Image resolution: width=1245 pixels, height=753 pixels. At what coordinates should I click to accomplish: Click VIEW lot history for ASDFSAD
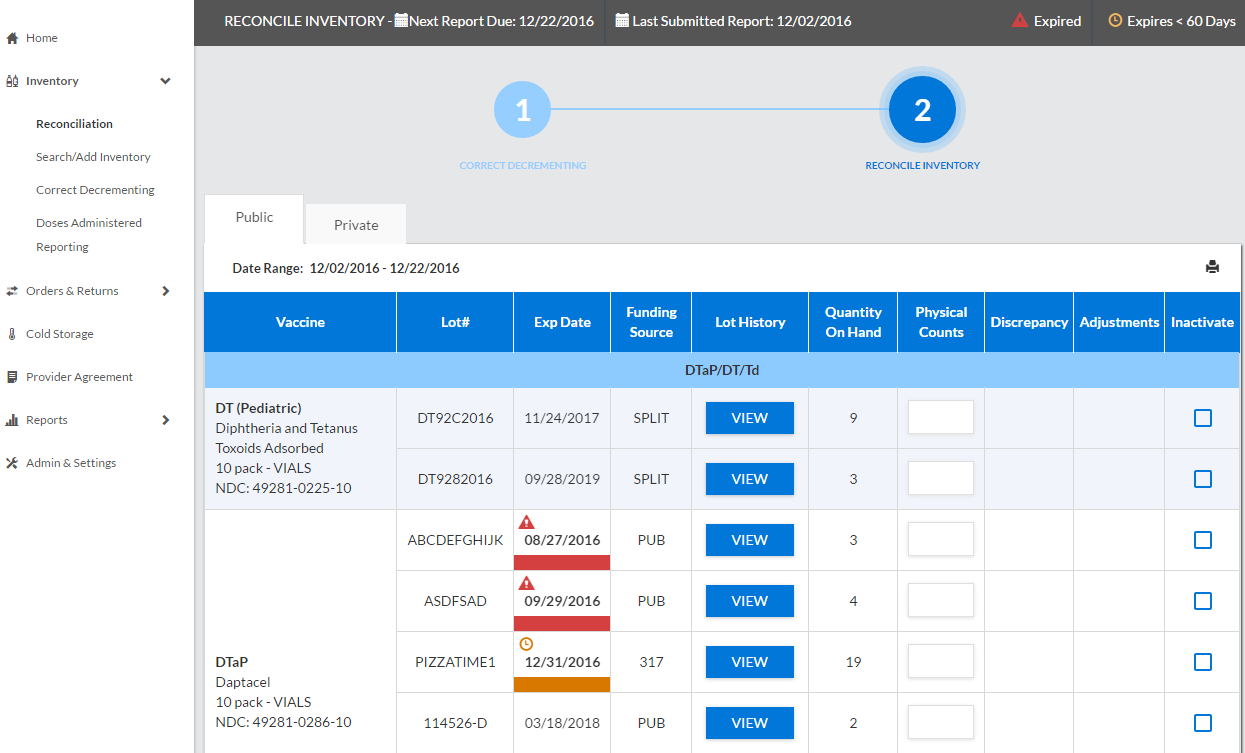749,600
